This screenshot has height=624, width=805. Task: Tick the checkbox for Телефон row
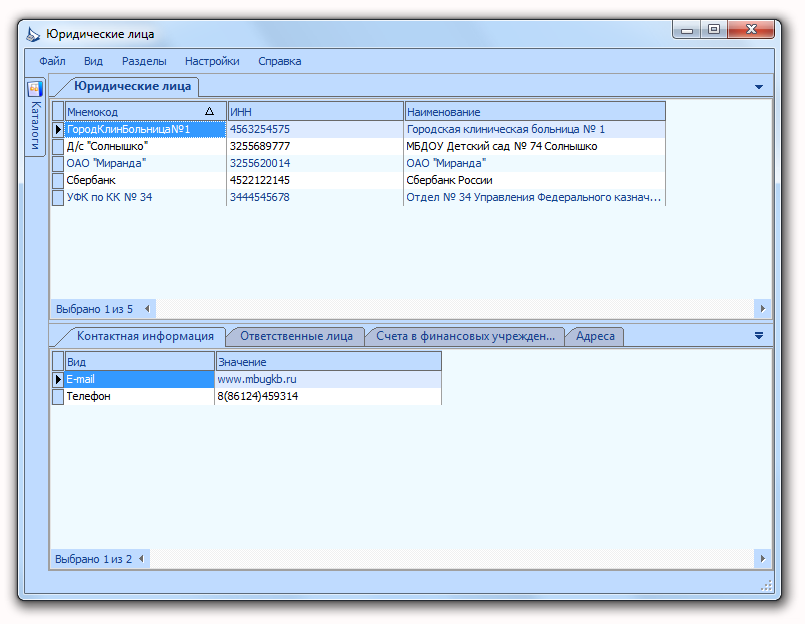[x=58, y=396]
